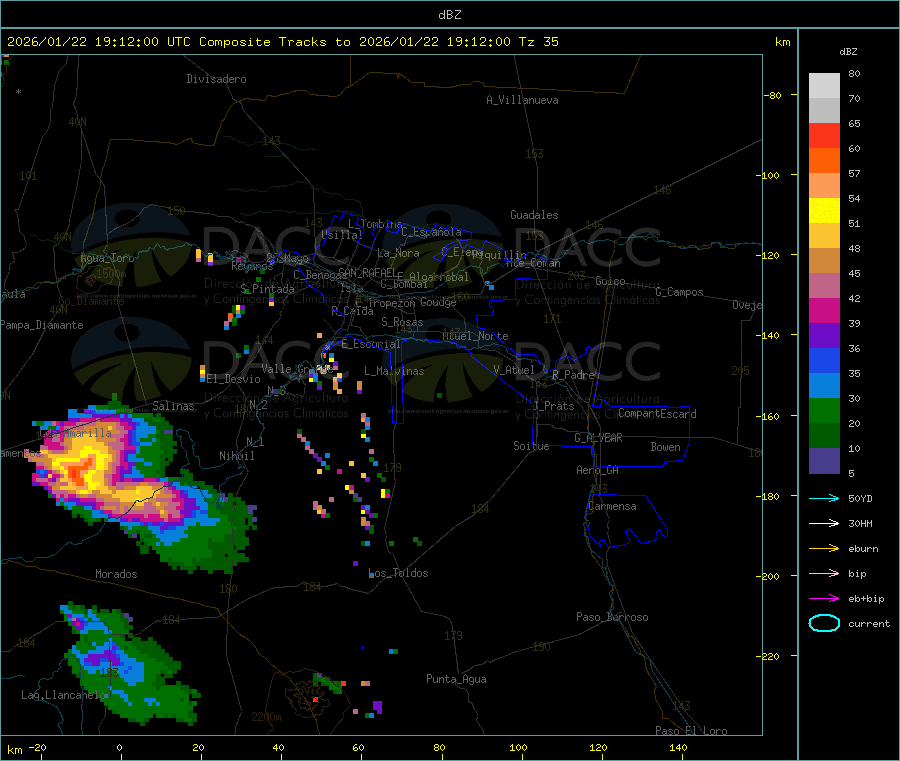Click the Soitue map label
Screen dimensions: 900x761
pyautogui.click(x=532, y=446)
